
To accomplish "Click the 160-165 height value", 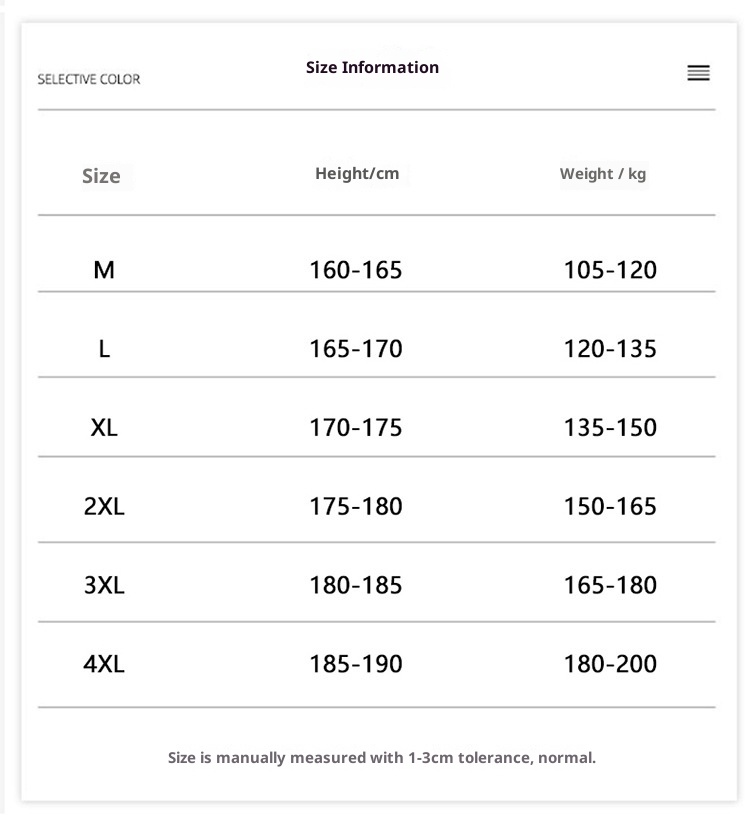I will click(356, 269).
